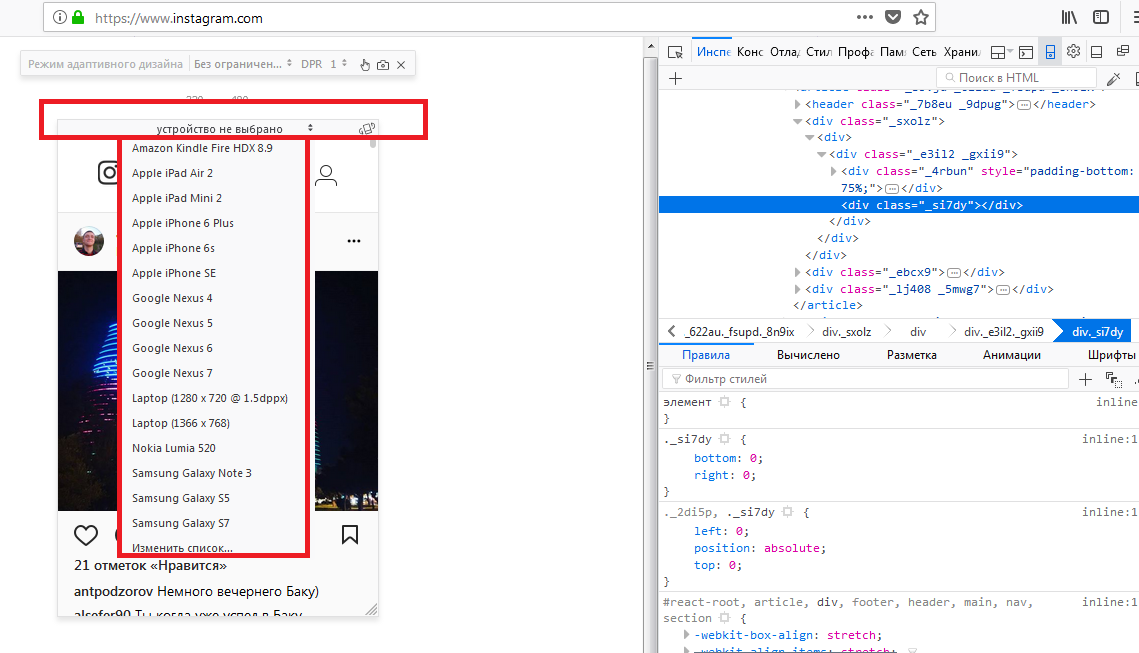Screen dimensions: 1139x653
Task: Click the bookmark icon on the Instagram post
Action: click(x=350, y=535)
